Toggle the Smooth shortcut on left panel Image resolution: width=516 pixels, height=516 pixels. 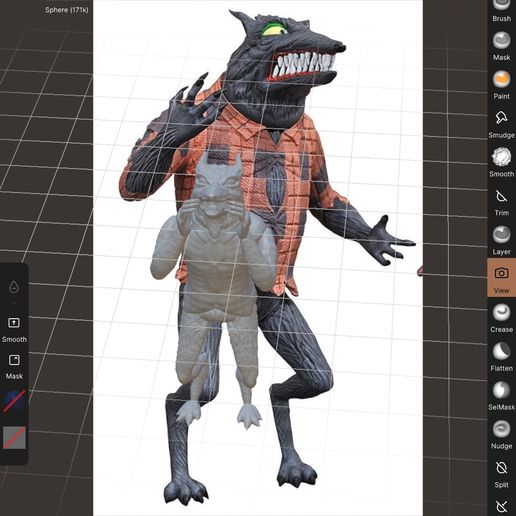[14, 329]
